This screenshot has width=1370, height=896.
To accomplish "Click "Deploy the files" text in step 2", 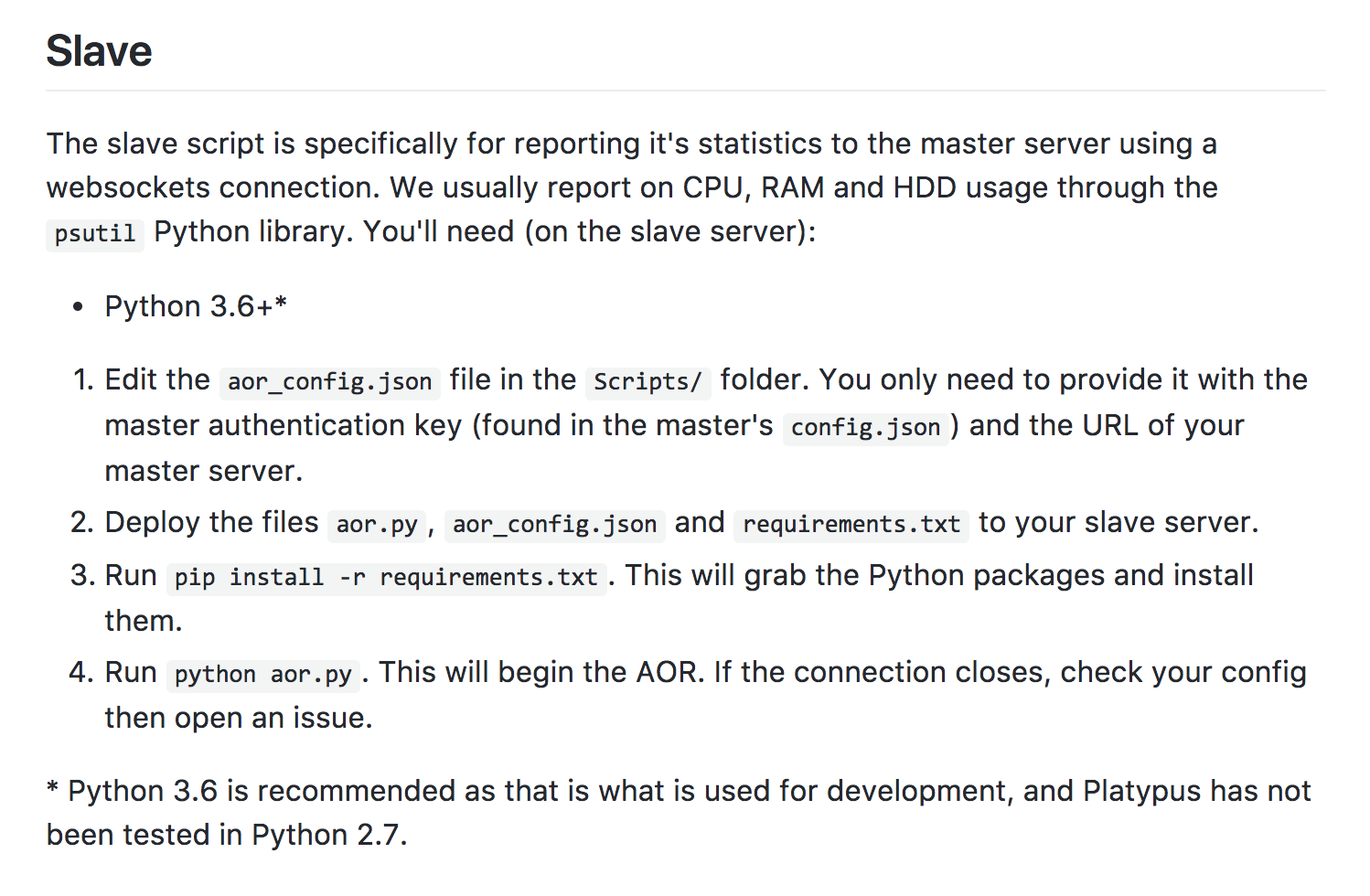I will (211, 522).
